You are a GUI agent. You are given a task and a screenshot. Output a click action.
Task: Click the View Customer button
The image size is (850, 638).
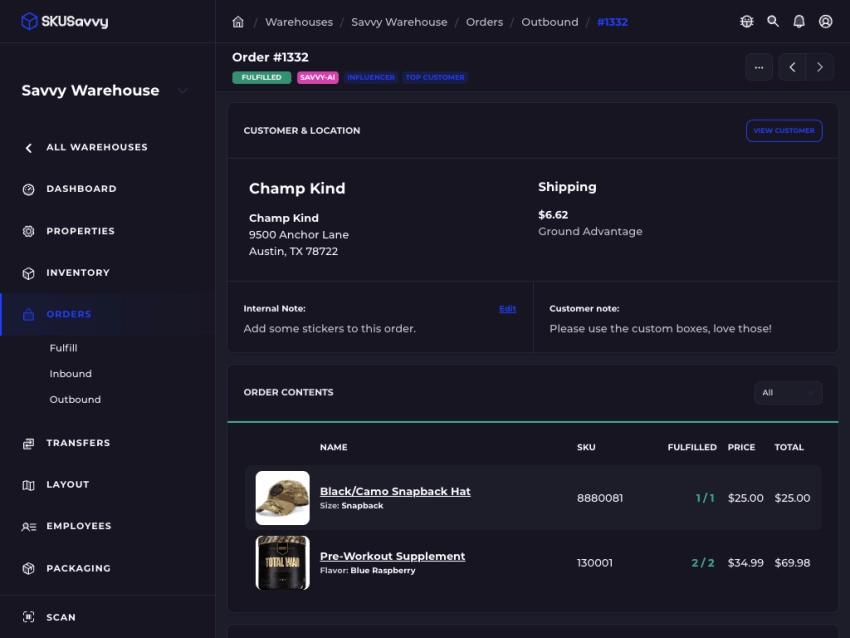point(784,131)
